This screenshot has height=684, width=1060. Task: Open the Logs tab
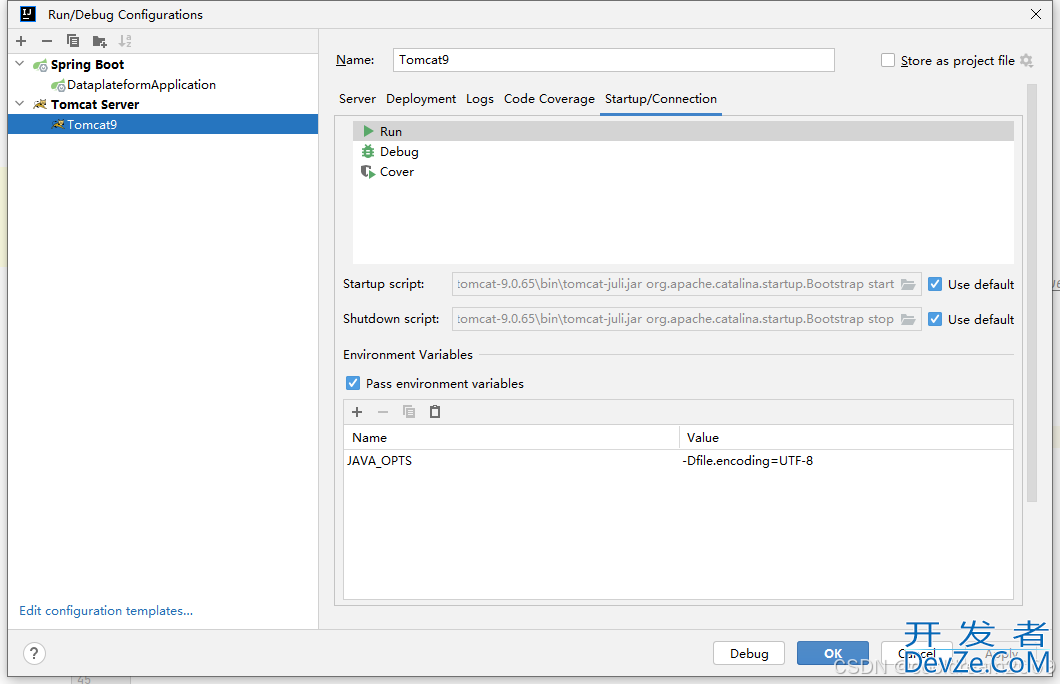click(480, 99)
